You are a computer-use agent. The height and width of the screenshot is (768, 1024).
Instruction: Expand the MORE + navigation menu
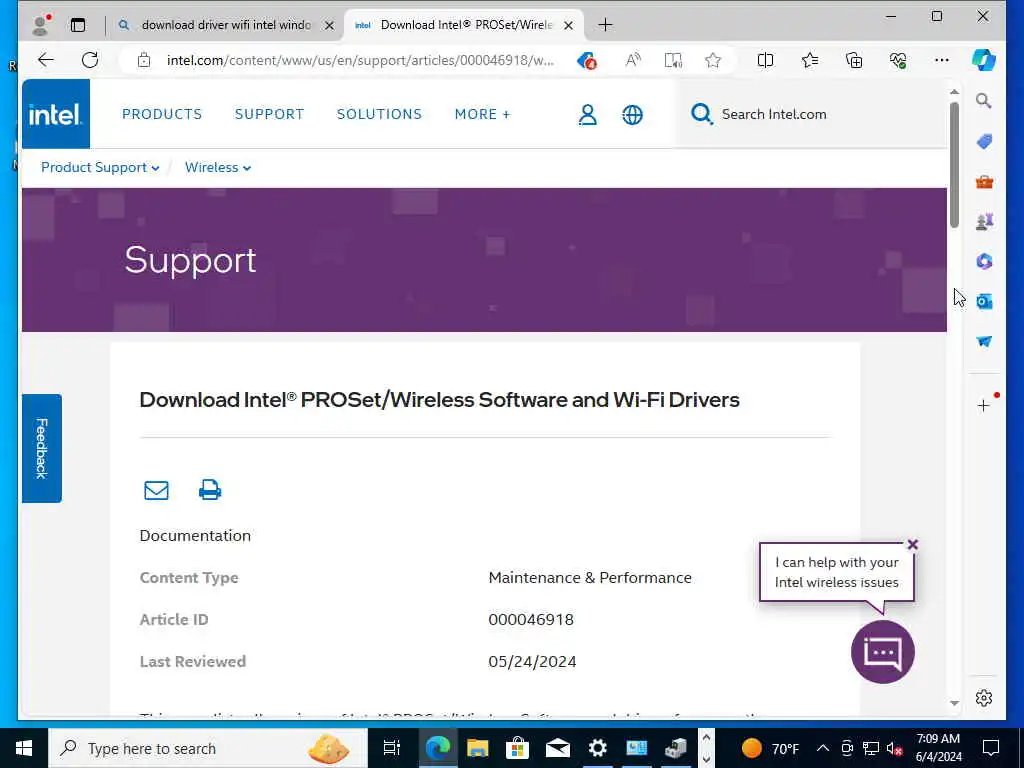coord(482,114)
